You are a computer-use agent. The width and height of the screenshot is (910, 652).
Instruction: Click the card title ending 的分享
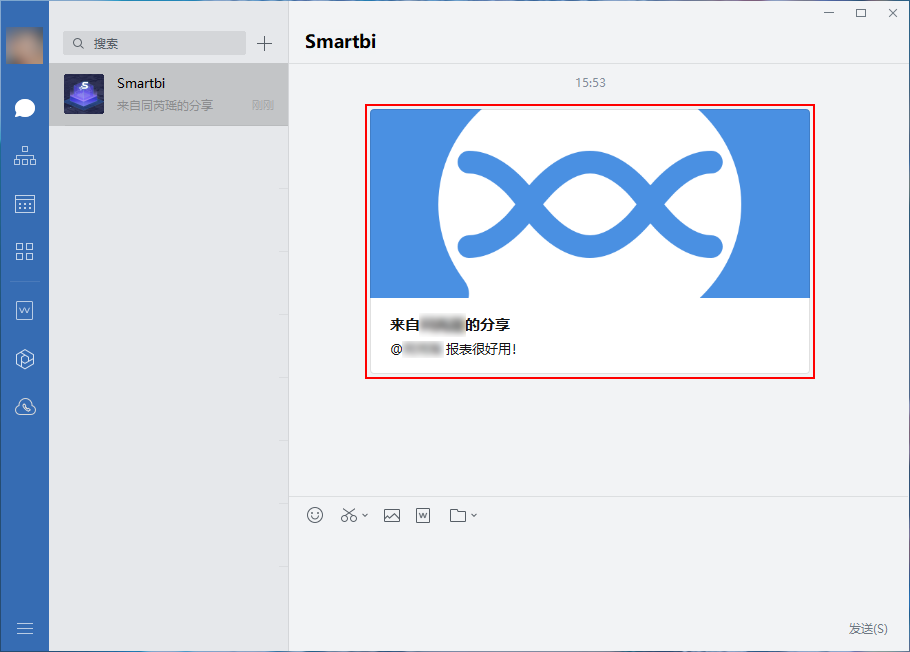pos(450,325)
